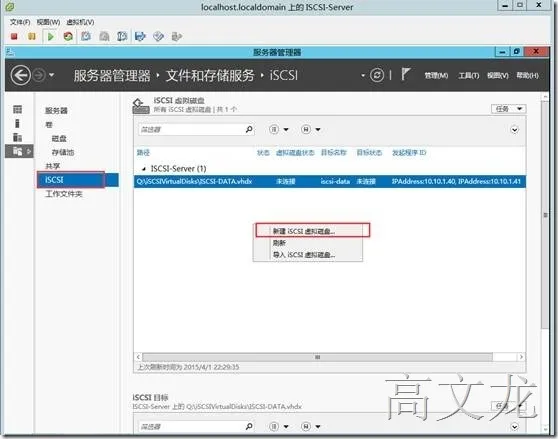Click the notifications flag icon
Screen dimensions: 558x439
click(x=405, y=74)
